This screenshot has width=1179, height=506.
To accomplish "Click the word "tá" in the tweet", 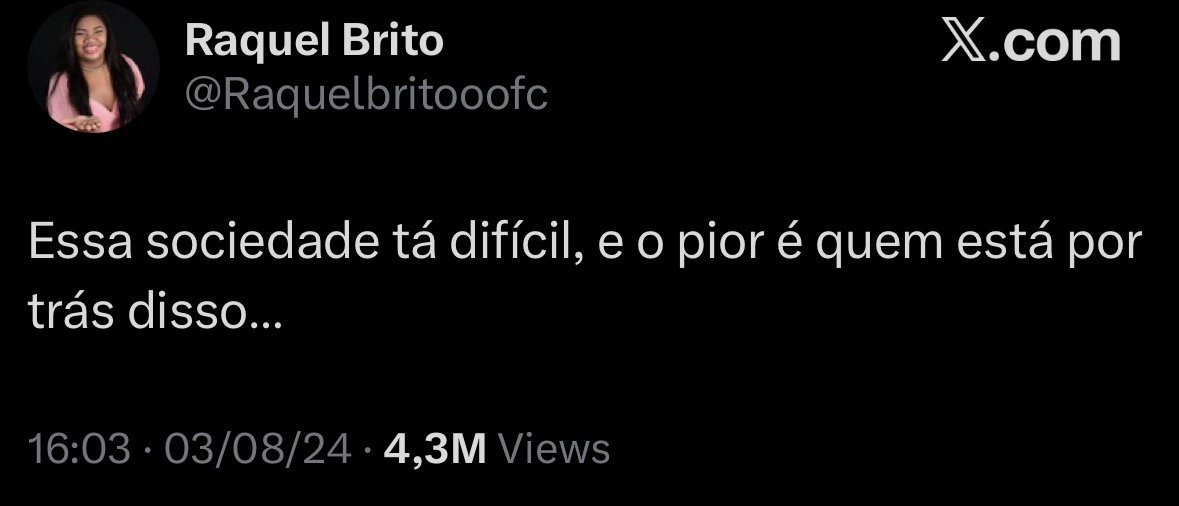I will (414, 242).
